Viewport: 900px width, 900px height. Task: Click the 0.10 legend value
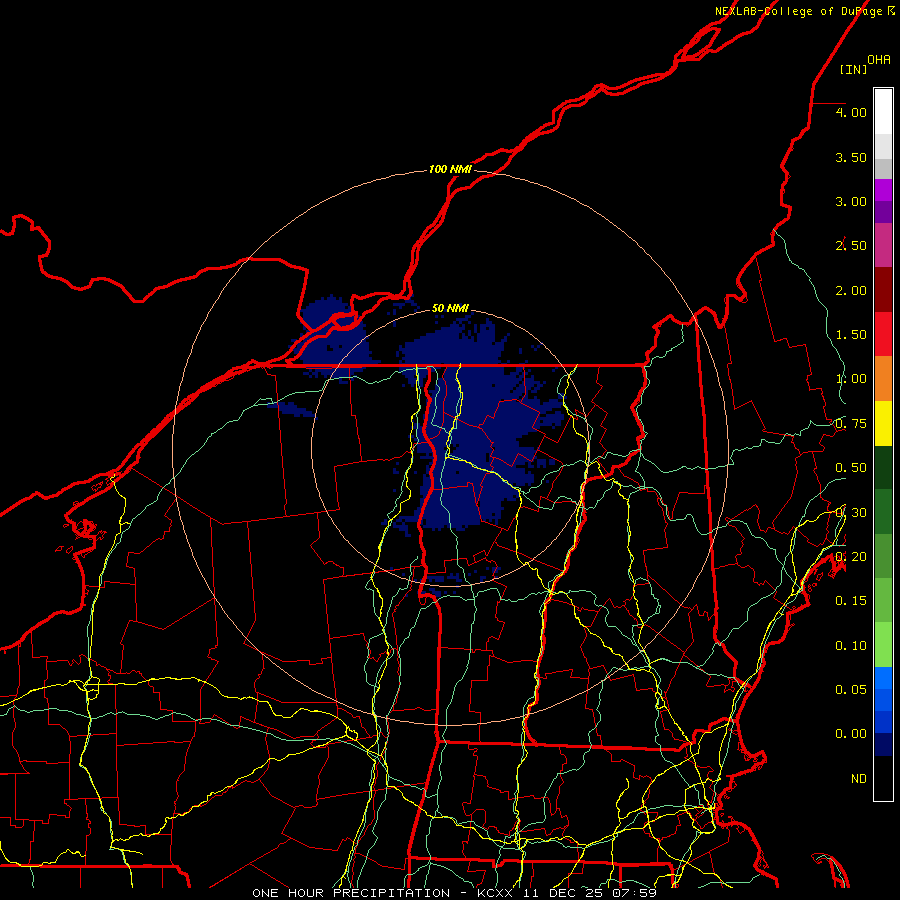[851, 646]
